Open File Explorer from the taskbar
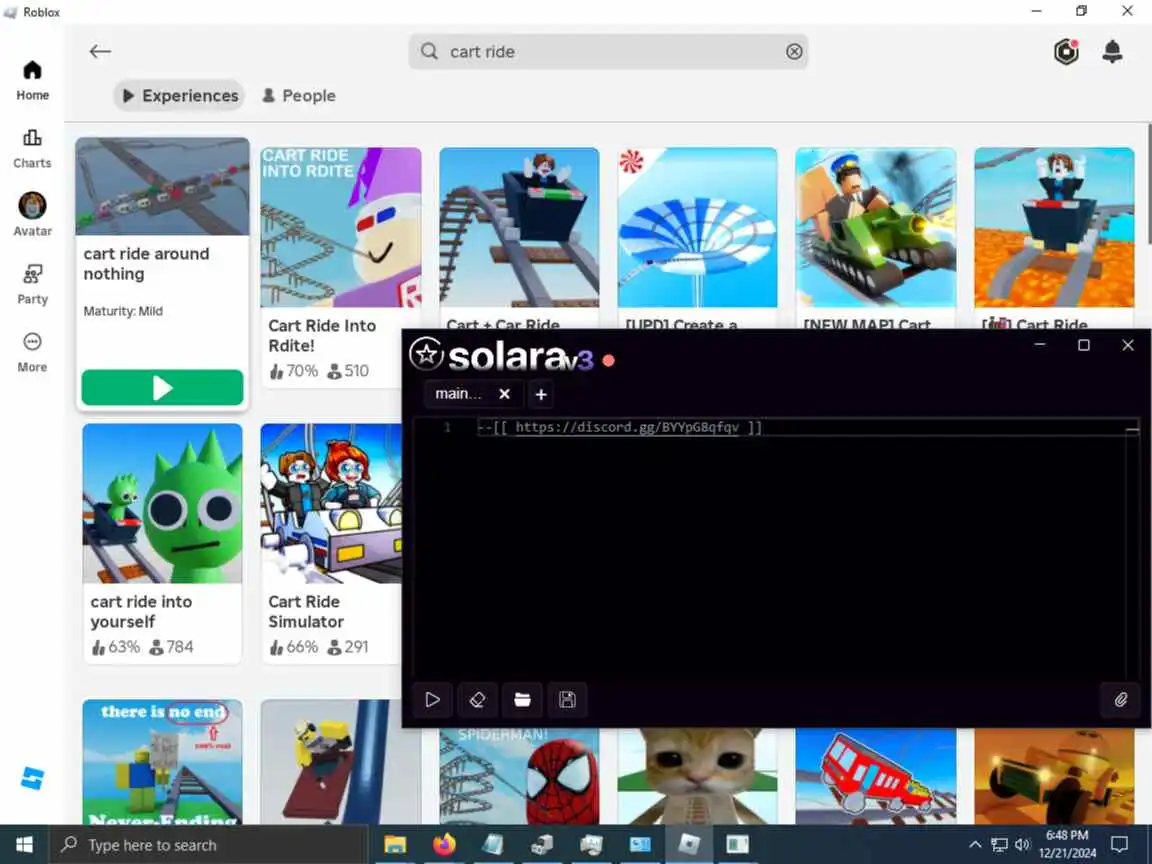The height and width of the screenshot is (864, 1152). pyautogui.click(x=395, y=845)
